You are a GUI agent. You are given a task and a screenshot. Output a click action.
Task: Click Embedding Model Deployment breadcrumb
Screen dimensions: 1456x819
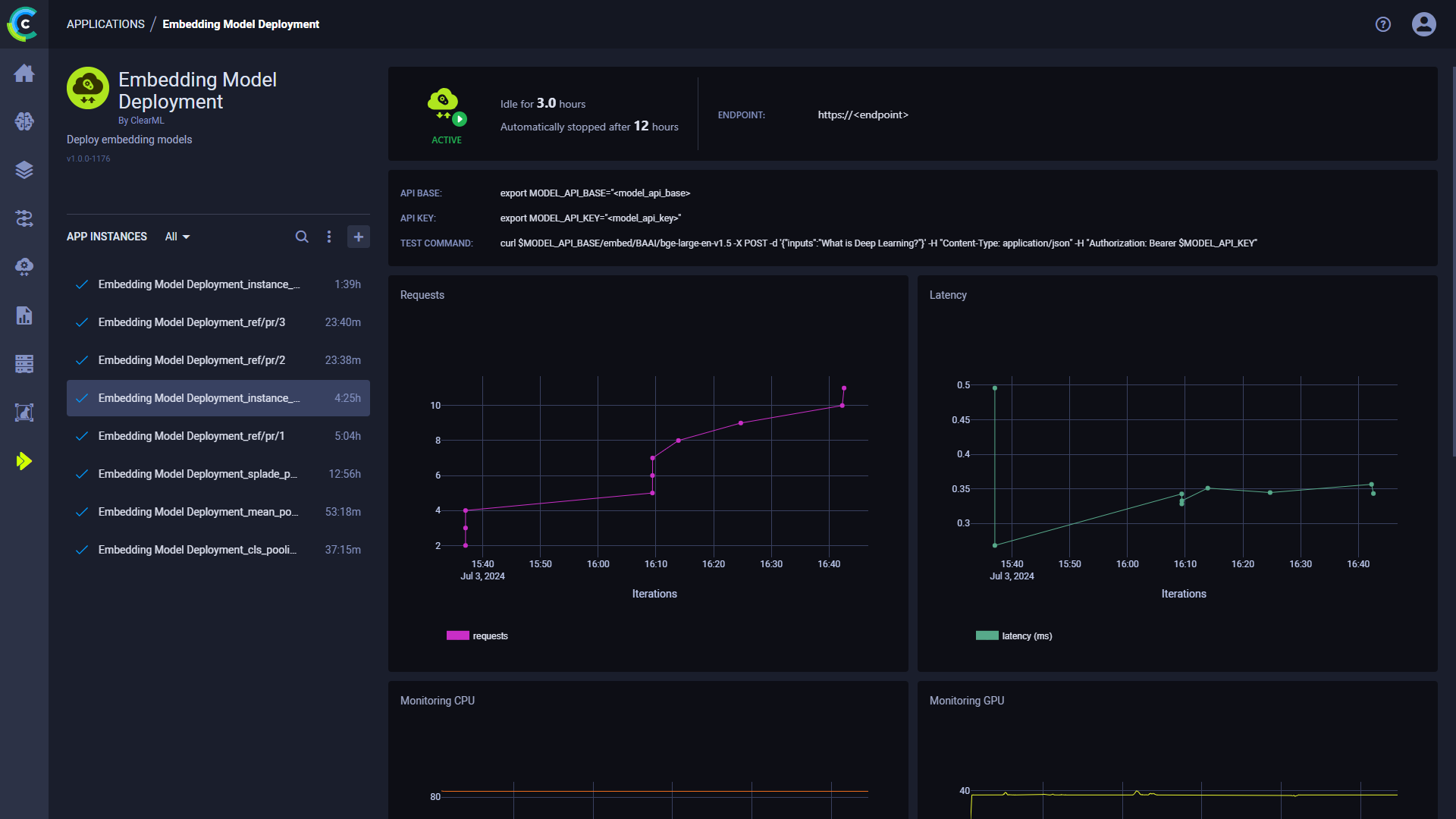tap(240, 24)
